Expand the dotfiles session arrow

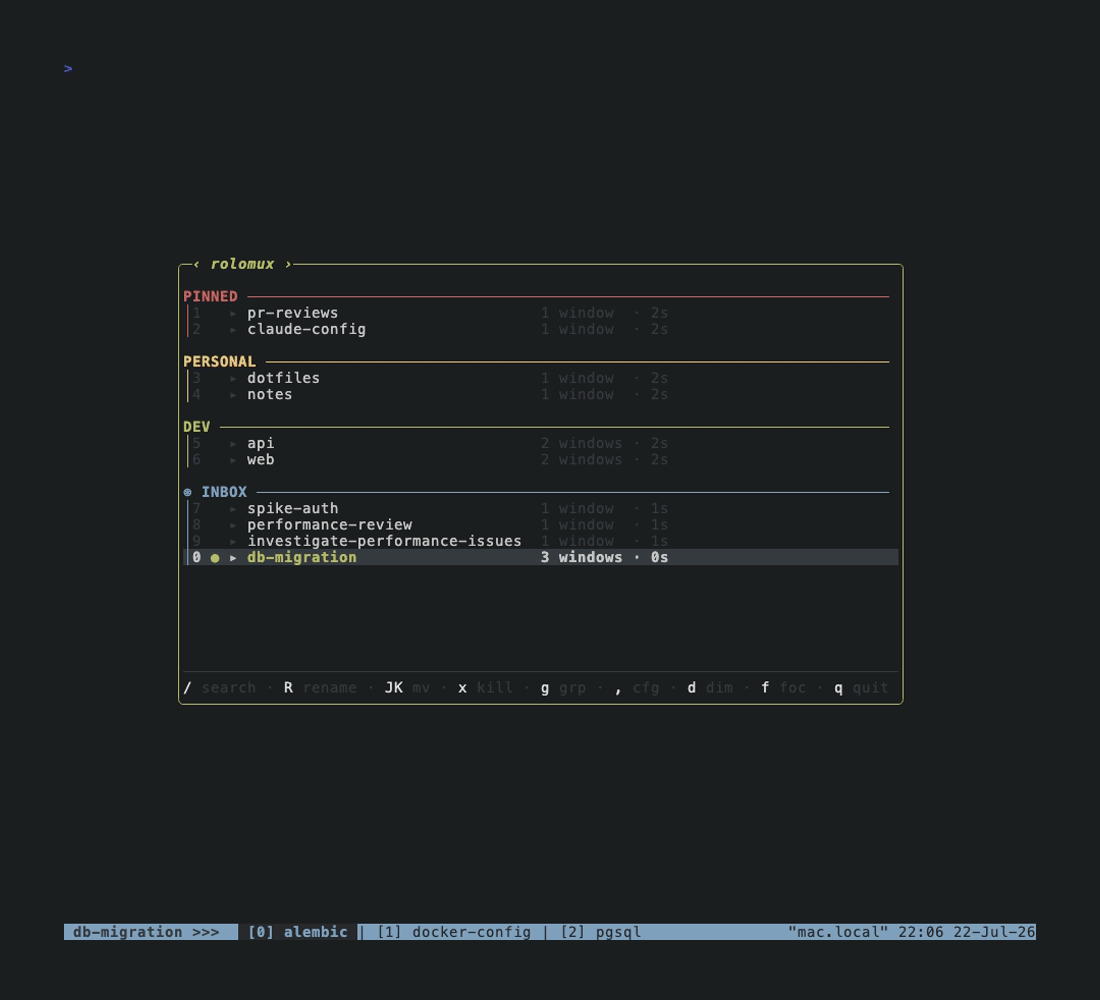click(x=233, y=379)
